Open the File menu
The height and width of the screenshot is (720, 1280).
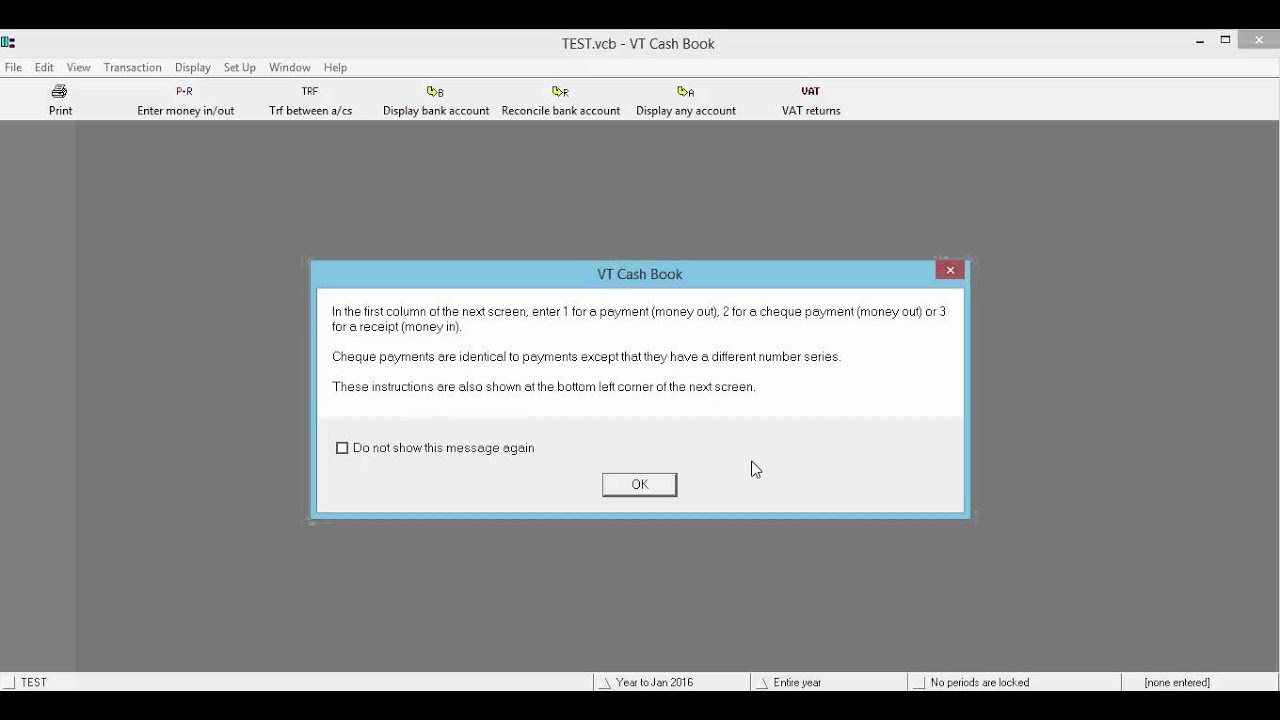[x=13, y=67]
